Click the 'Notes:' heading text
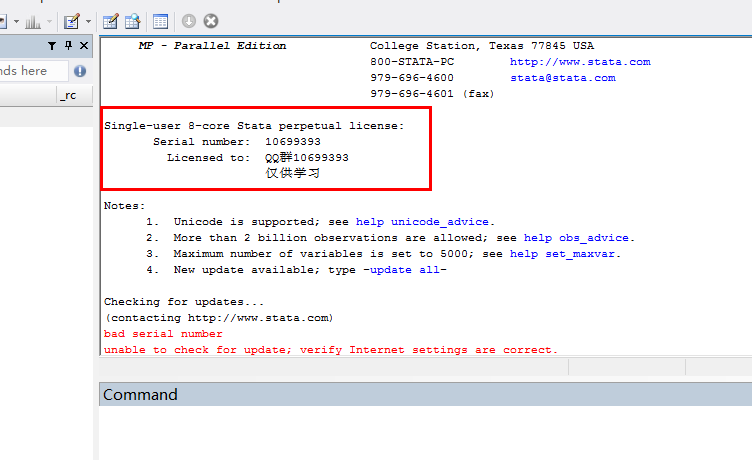This screenshot has width=752, height=460. (x=124, y=206)
